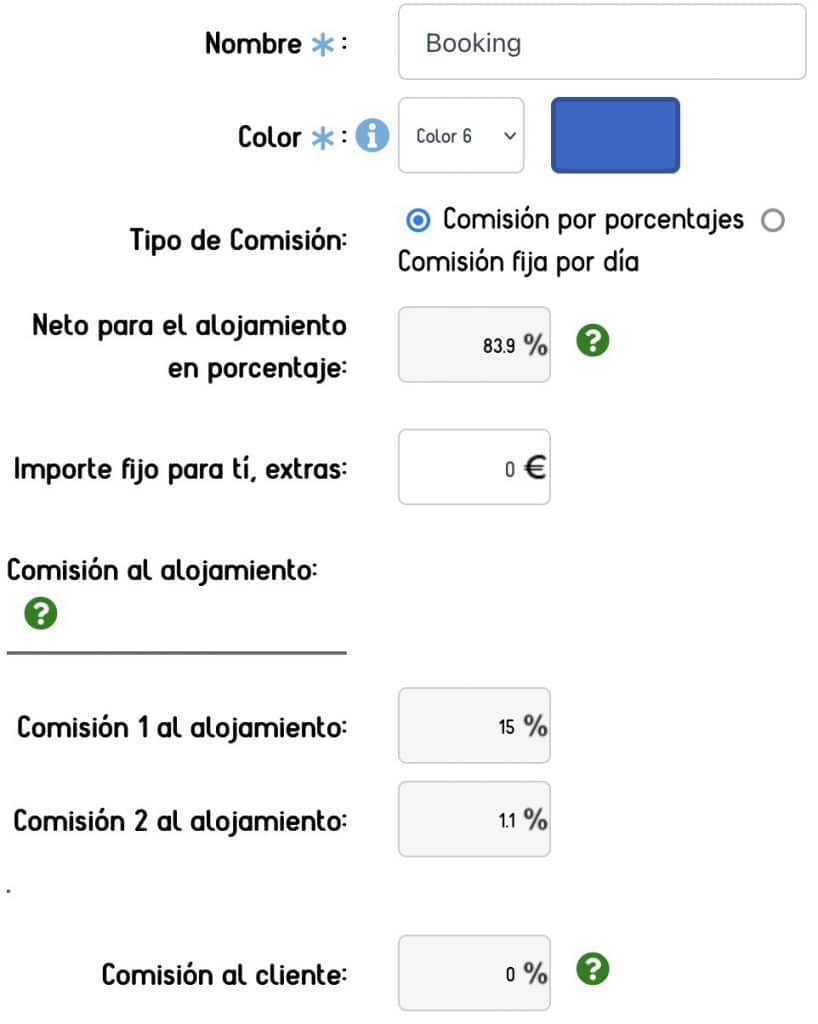Click the chevron on the color selector
This screenshot has height=1024, width=818.
click(508, 136)
